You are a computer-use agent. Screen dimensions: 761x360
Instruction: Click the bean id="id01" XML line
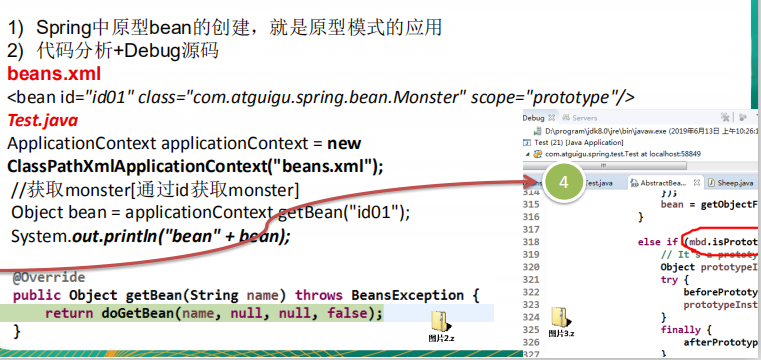pos(321,98)
